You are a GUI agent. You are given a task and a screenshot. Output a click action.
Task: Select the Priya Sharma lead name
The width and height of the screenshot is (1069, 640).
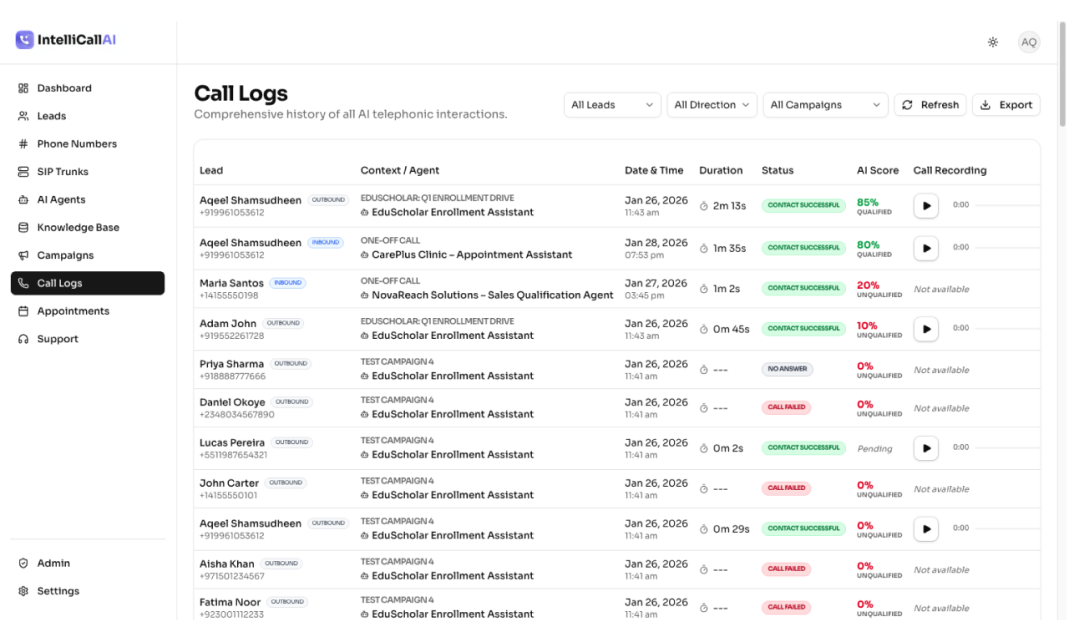pyautogui.click(x=231, y=364)
